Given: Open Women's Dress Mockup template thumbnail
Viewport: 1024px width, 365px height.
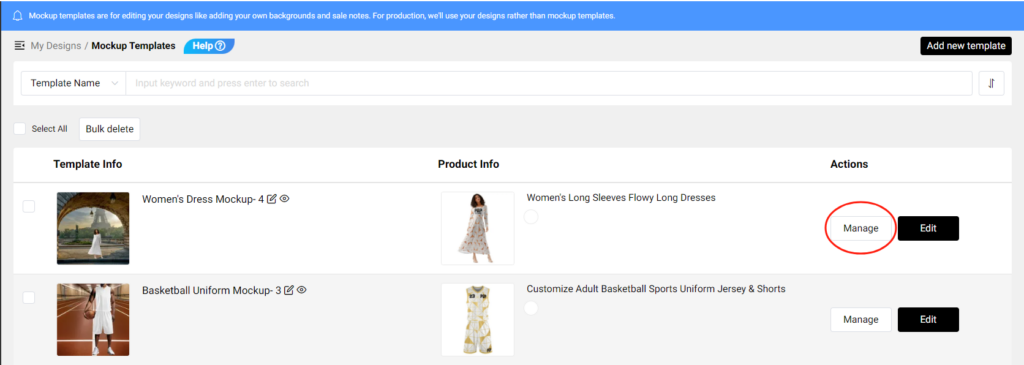Looking at the screenshot, I should click(93, 228).
